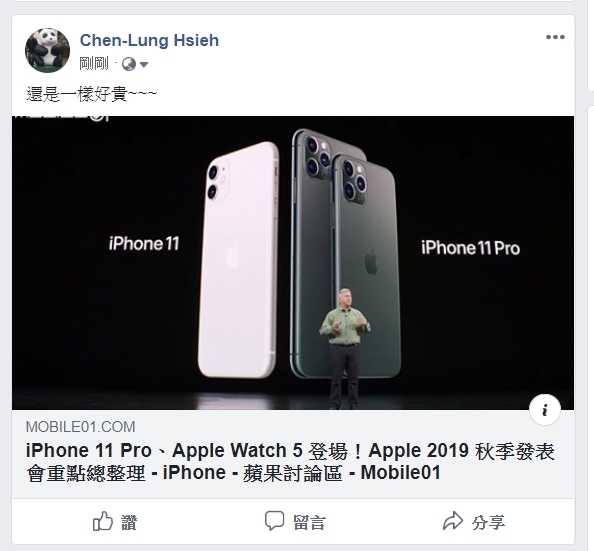Click the iPhone 11 Pro label in image
Image resolution: width=594 pixels, height=551 pixels.
470,248
